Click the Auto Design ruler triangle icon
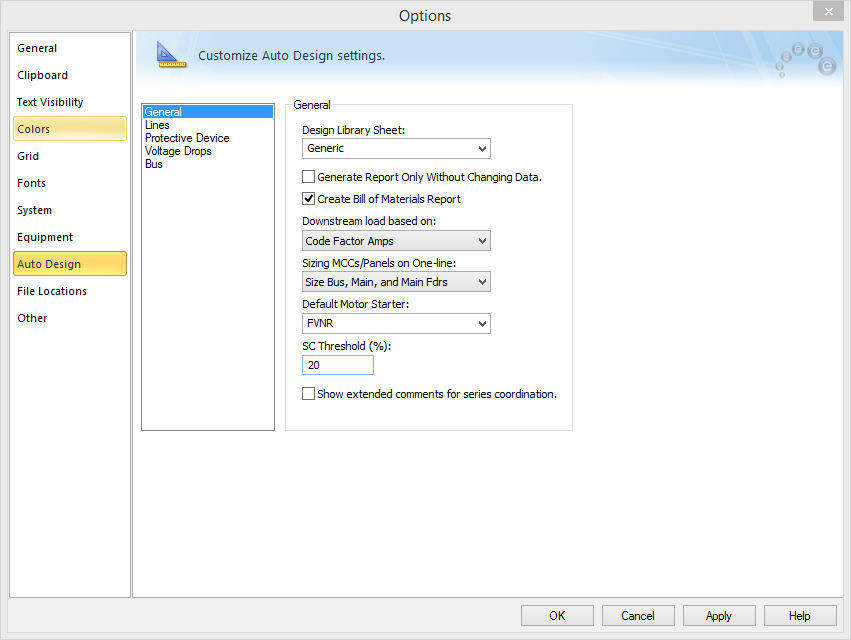Viewport: 851px width, 640px height. tap(172, 56)
